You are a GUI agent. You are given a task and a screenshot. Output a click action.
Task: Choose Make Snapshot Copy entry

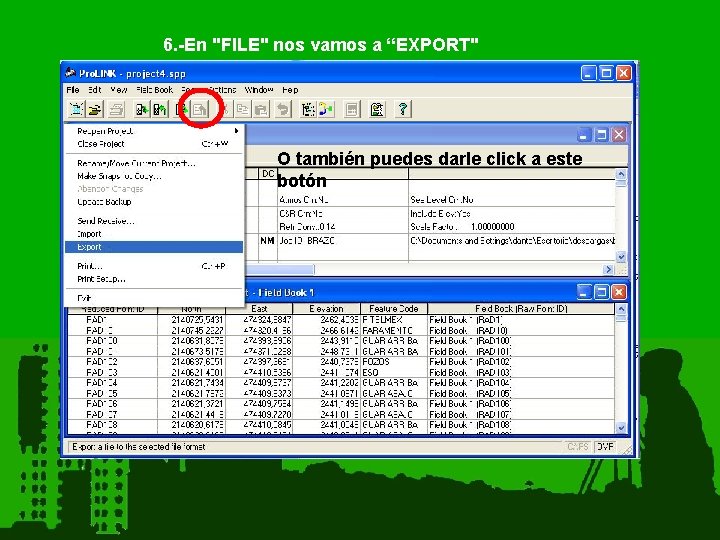(154, 176)
